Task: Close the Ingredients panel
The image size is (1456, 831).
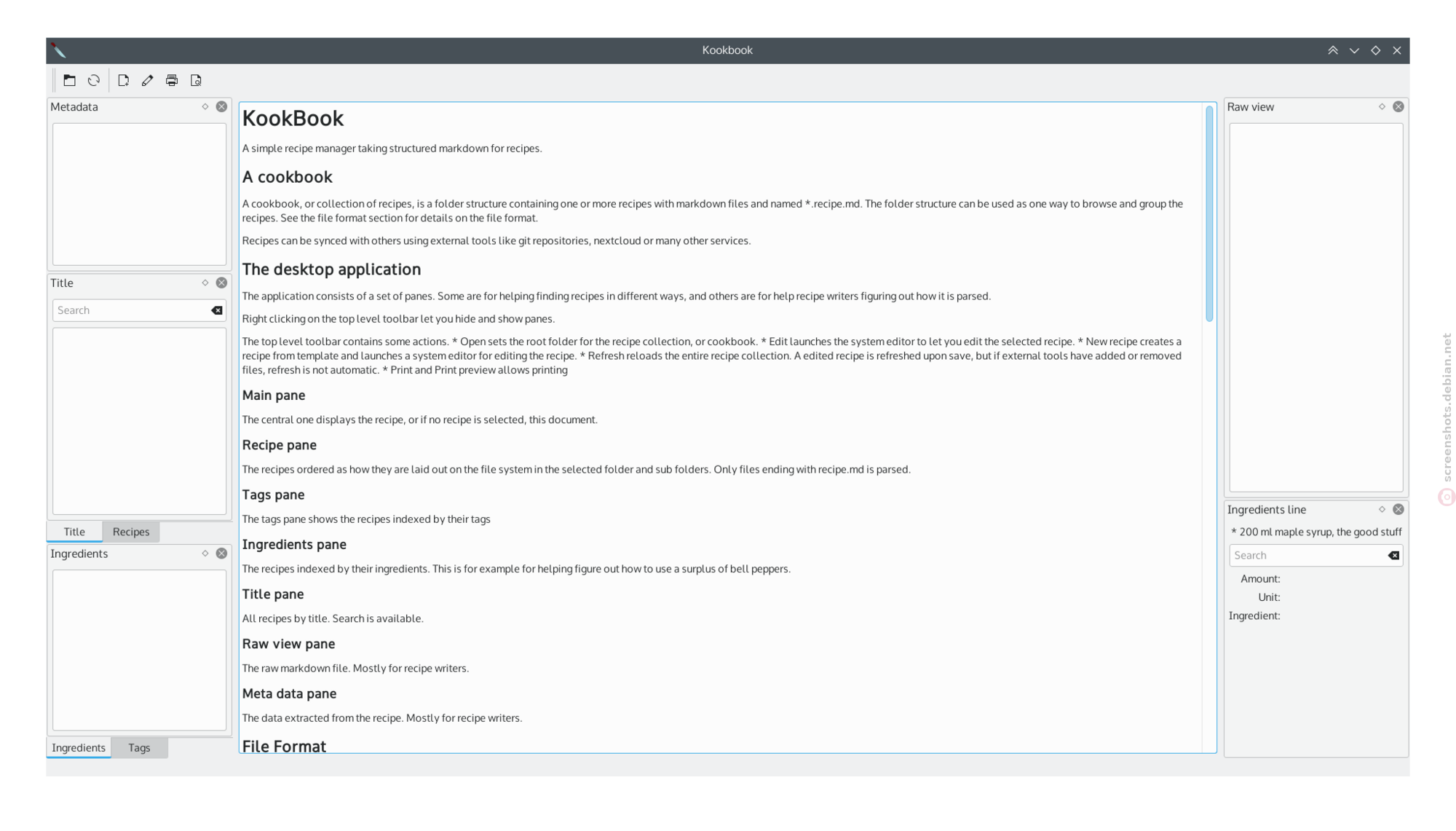Action: (x=221, y=554)
